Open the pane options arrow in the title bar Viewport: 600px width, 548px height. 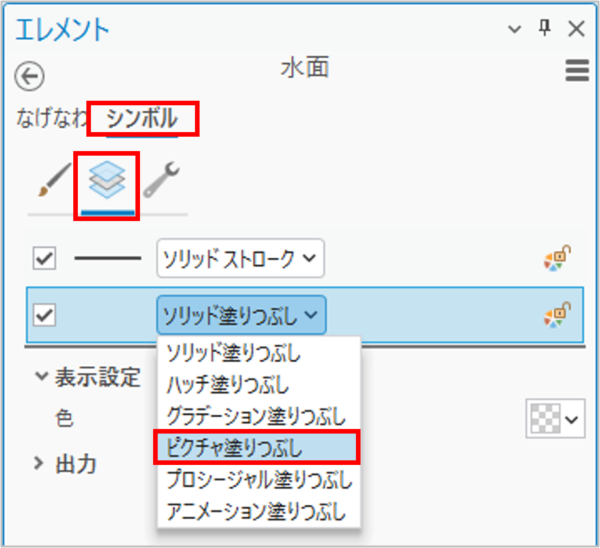click(x=518, y=29)
